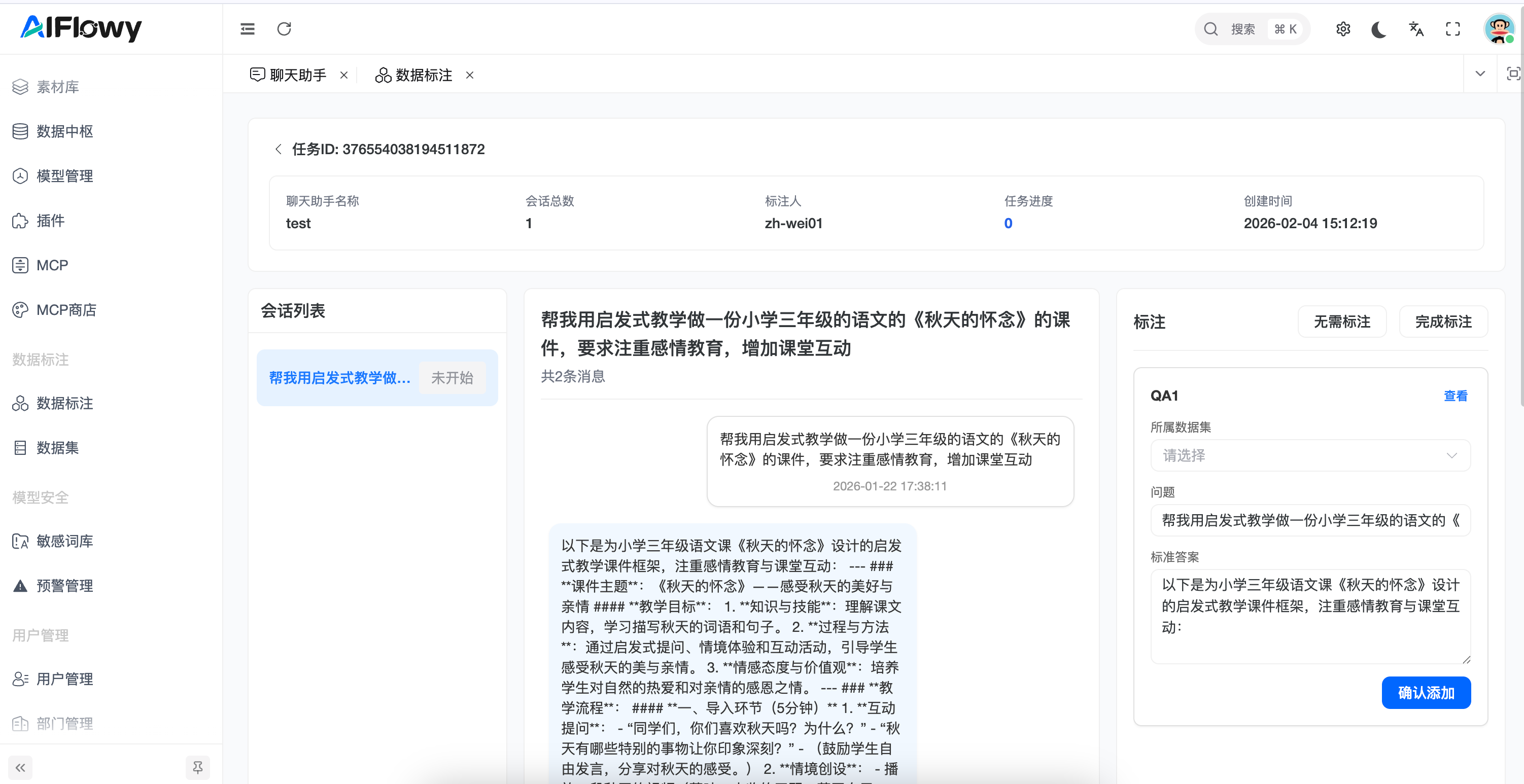
Task: Collapse the sidebar menu with hamburger icon
Action: pyautogui.click(x=247, y=29)
